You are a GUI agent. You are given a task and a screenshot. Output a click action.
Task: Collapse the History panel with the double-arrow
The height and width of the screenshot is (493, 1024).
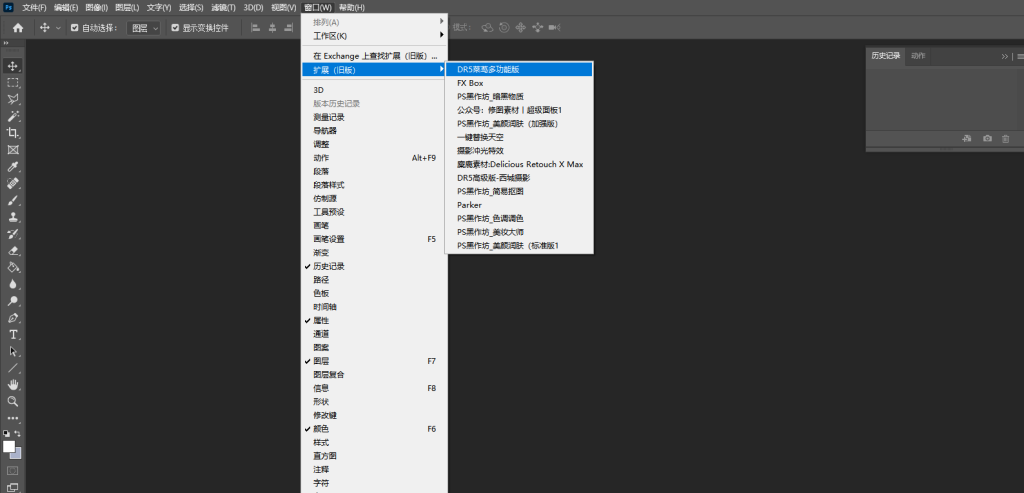click(x=1005, y=57)
